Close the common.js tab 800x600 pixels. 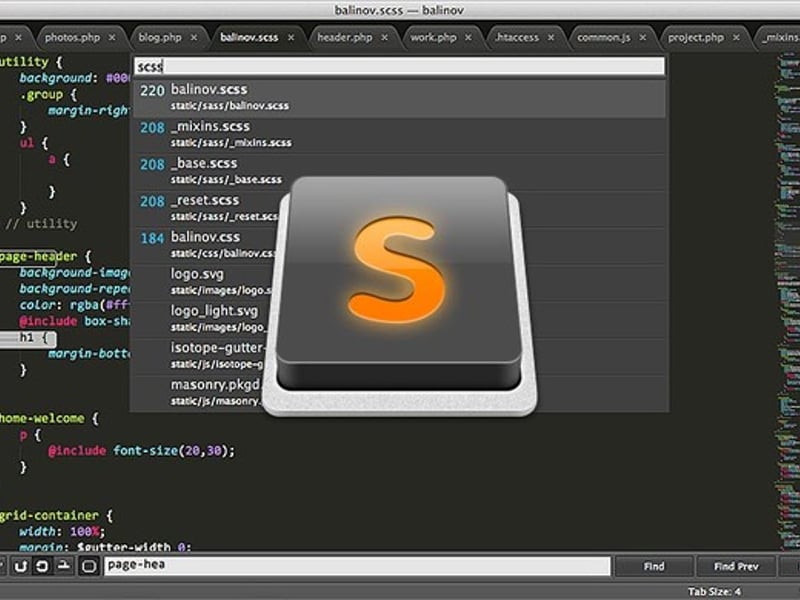pos(643,38)
